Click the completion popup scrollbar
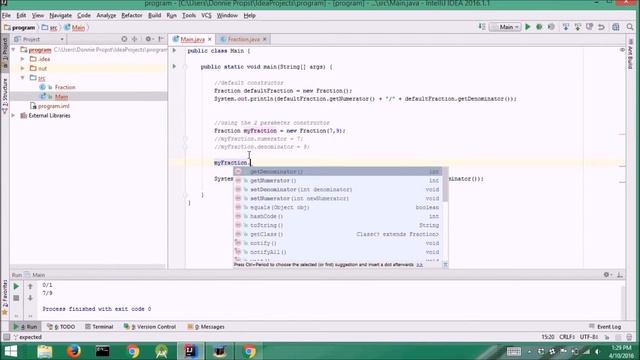The height and width of the screenshot is (360, 640). pos(445,184)
